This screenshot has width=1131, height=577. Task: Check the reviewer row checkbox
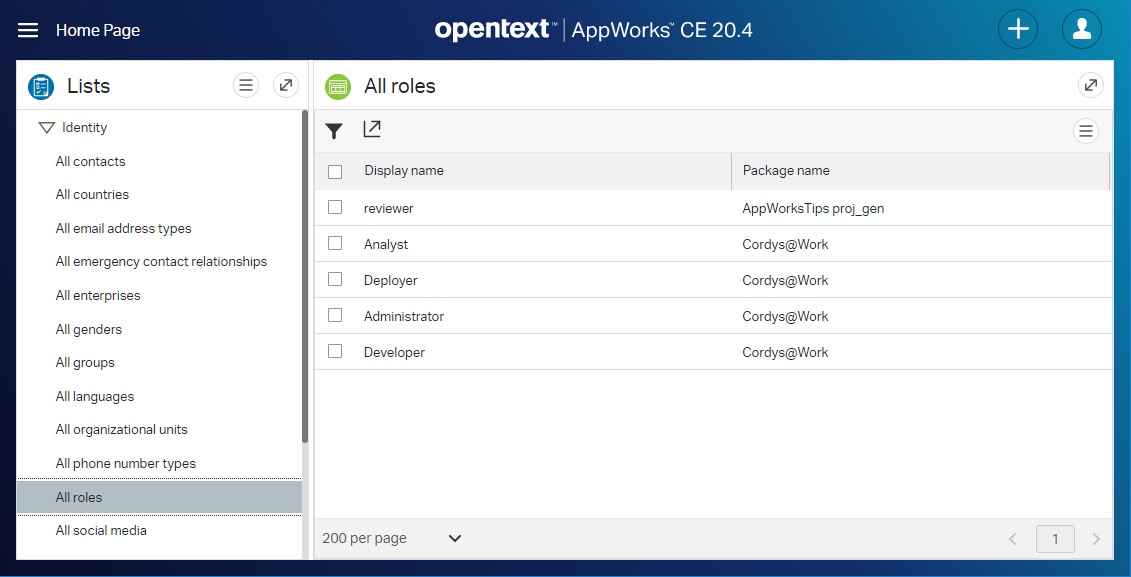[335, 208]
